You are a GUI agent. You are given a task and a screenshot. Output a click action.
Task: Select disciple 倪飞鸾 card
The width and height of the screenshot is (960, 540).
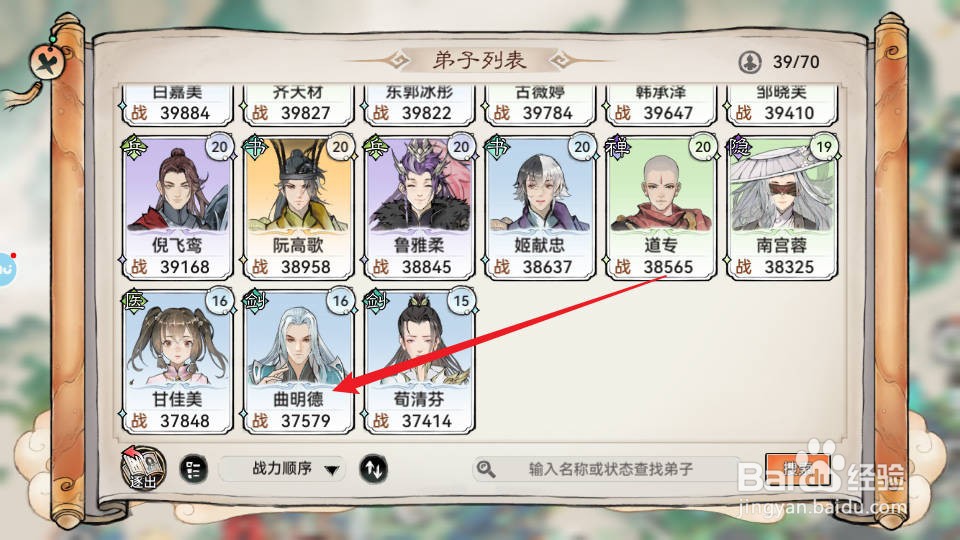click(178, 208)
